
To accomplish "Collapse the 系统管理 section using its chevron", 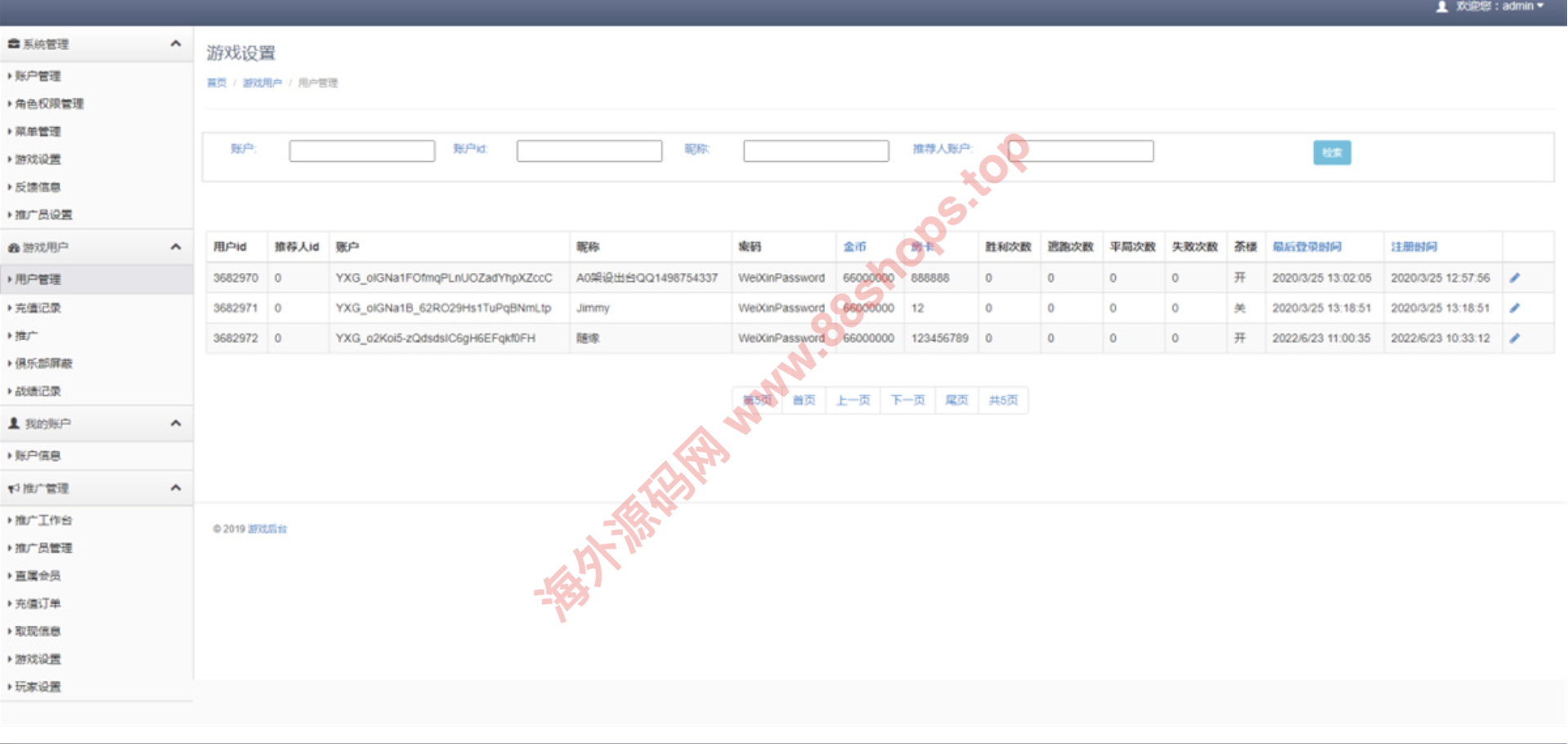I will (x=175, y=44).
